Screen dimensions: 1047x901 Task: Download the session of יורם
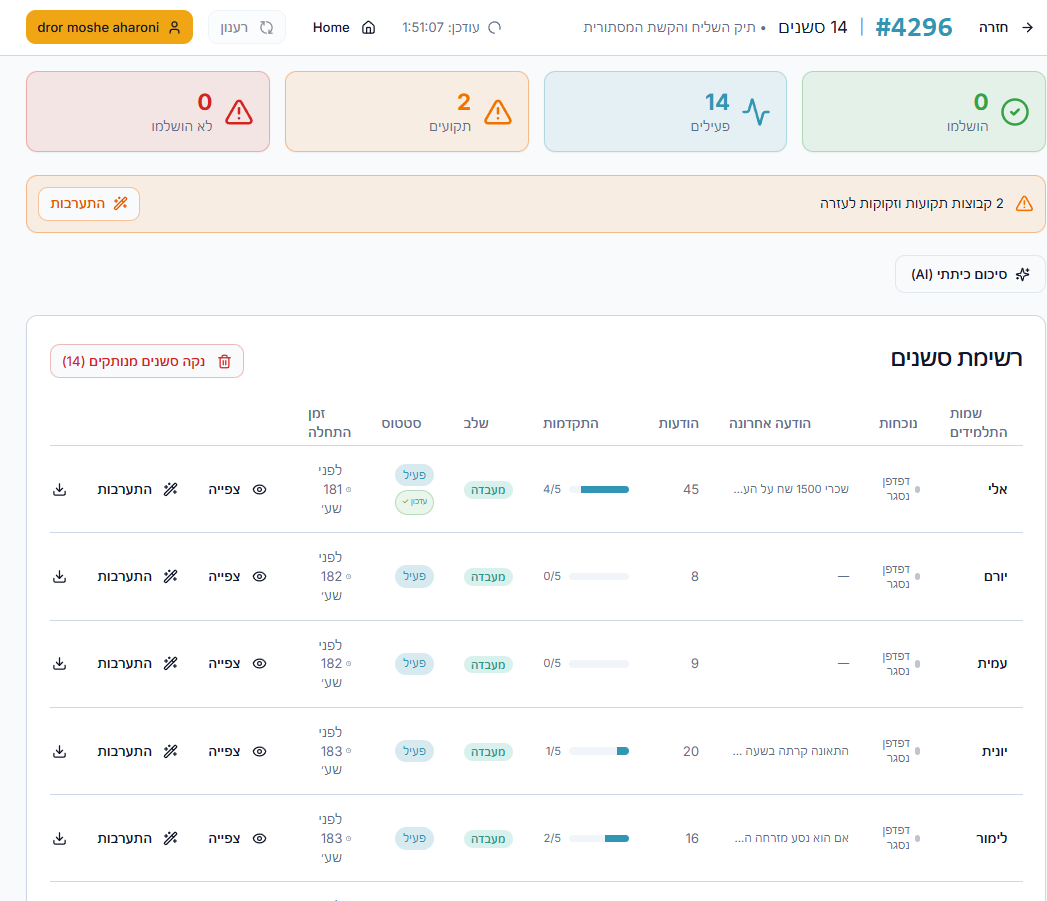[x=59, y=576]
